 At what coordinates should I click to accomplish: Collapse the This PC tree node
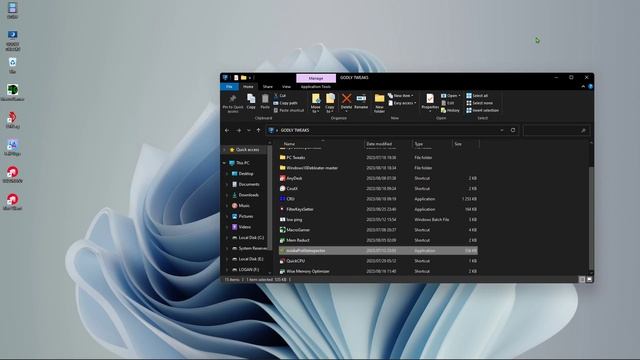point(224,163)
